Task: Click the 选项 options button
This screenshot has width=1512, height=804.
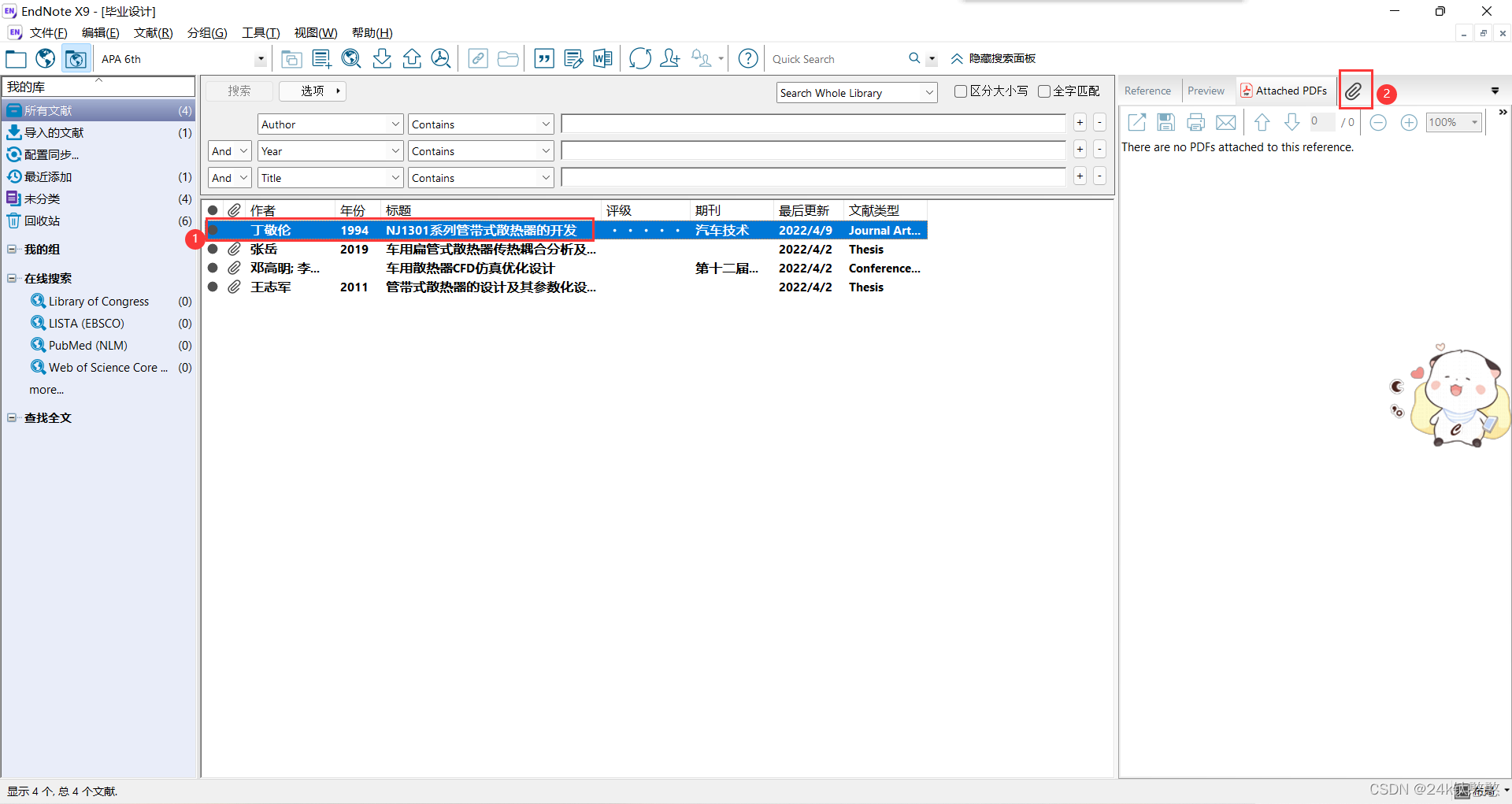Action: (x=313, y=91)
